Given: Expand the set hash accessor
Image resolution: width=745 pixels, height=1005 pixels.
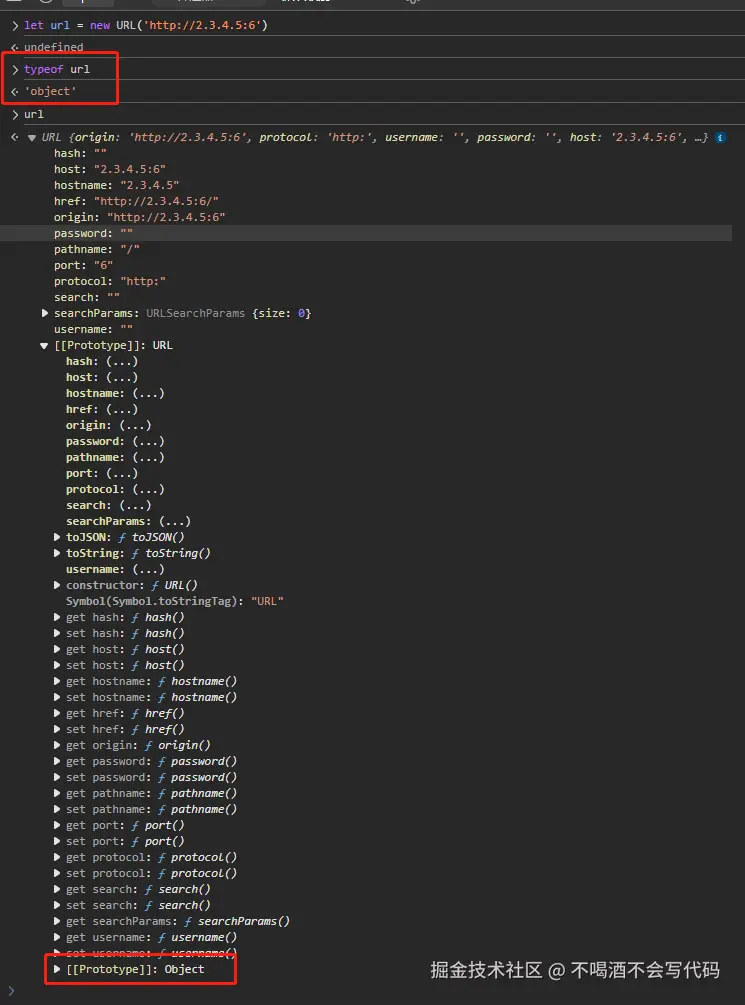Looking at the screenshot, I should (57, 633).
